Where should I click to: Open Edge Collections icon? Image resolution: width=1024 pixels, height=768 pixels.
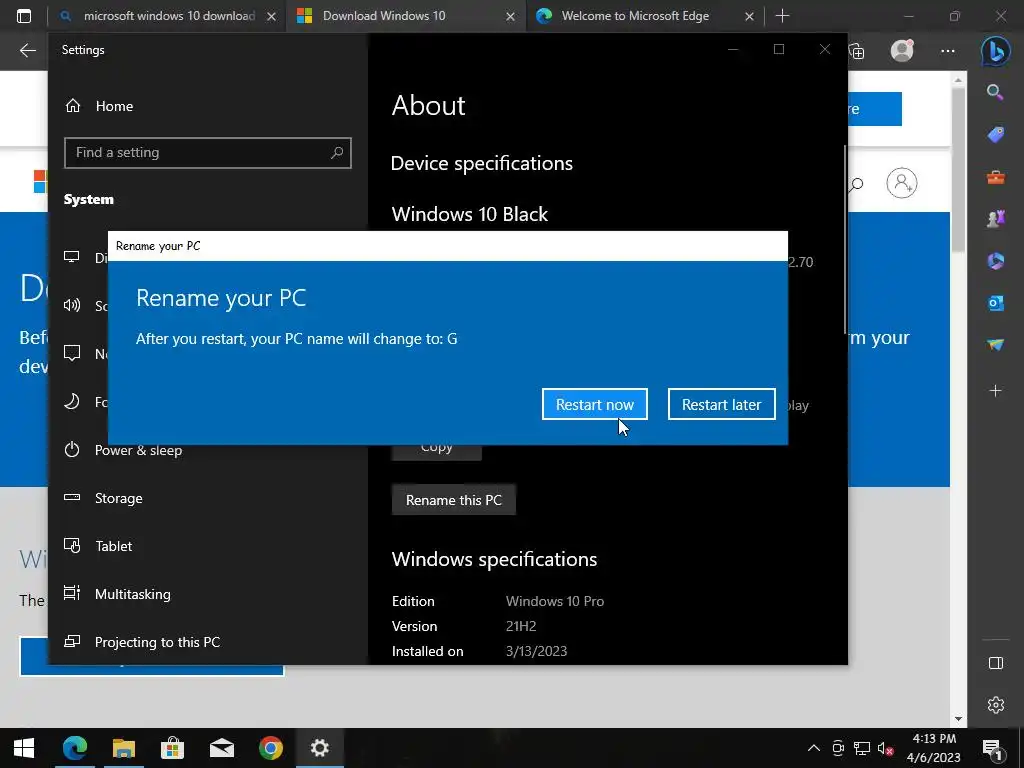tap(857, 51)
